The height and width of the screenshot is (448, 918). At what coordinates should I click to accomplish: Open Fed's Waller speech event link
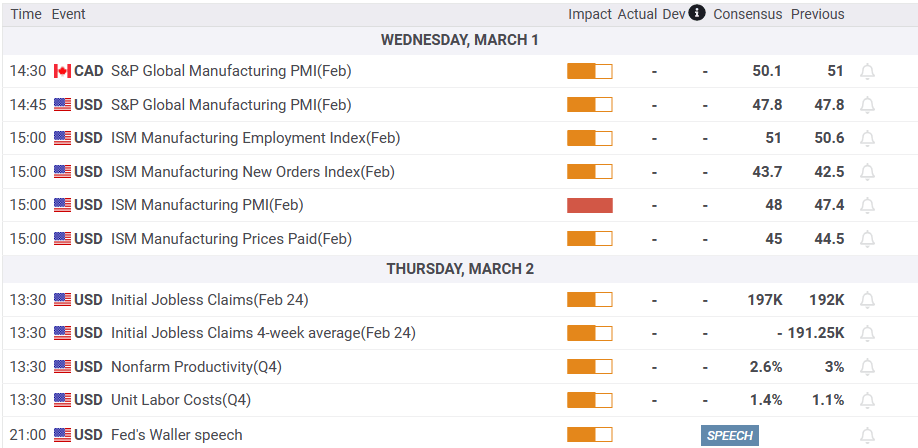point(176,435)
